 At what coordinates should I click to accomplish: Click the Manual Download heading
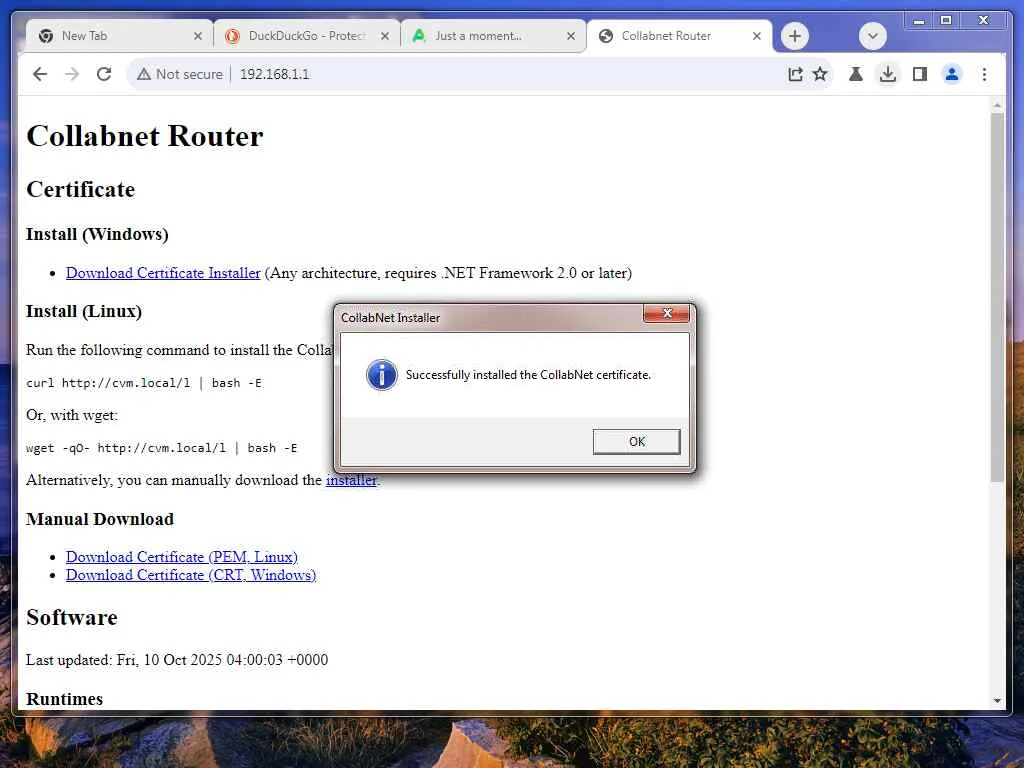[x=100, y=519]
